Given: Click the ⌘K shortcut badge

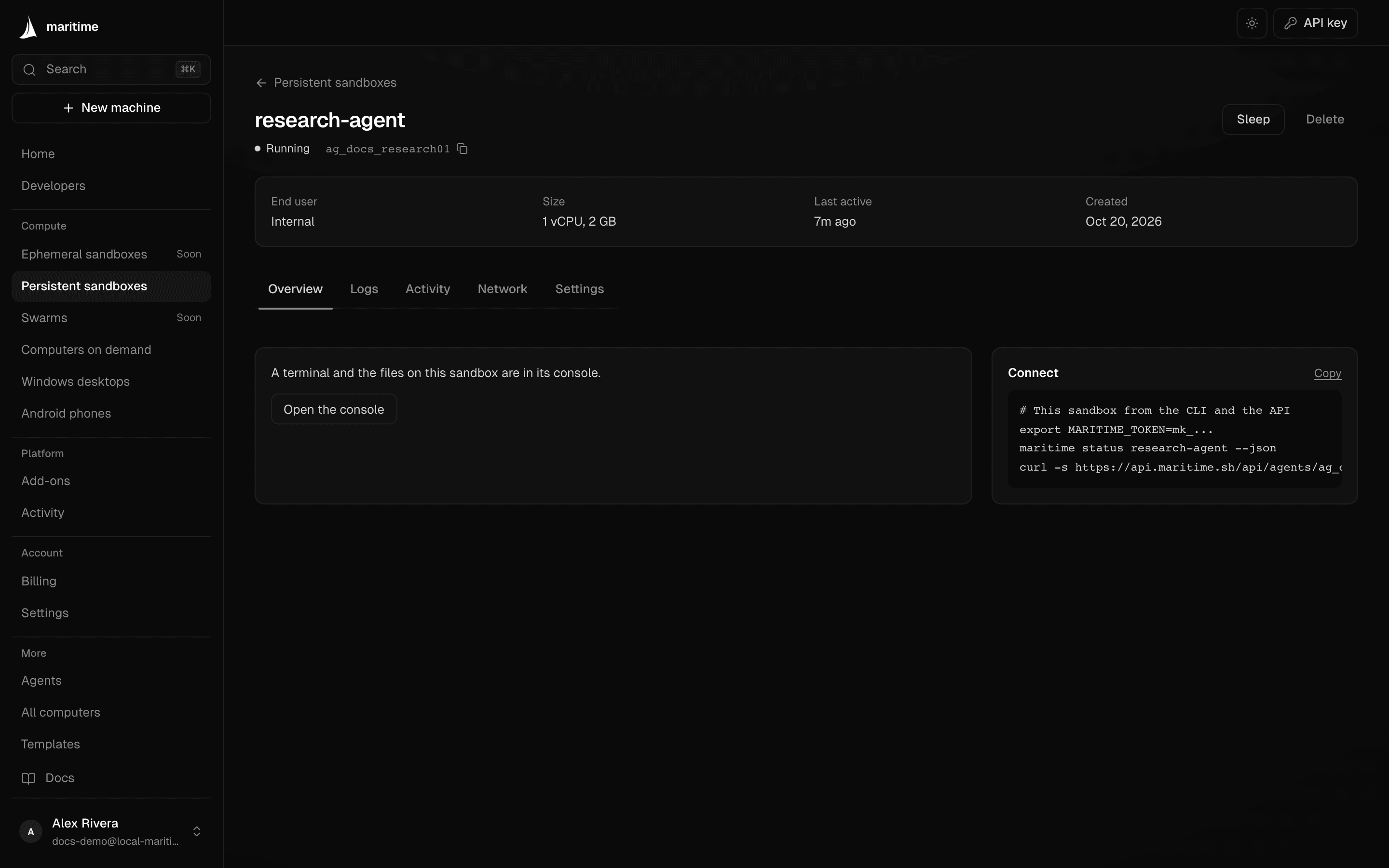Looking at the screenshot, I should 188,69.
